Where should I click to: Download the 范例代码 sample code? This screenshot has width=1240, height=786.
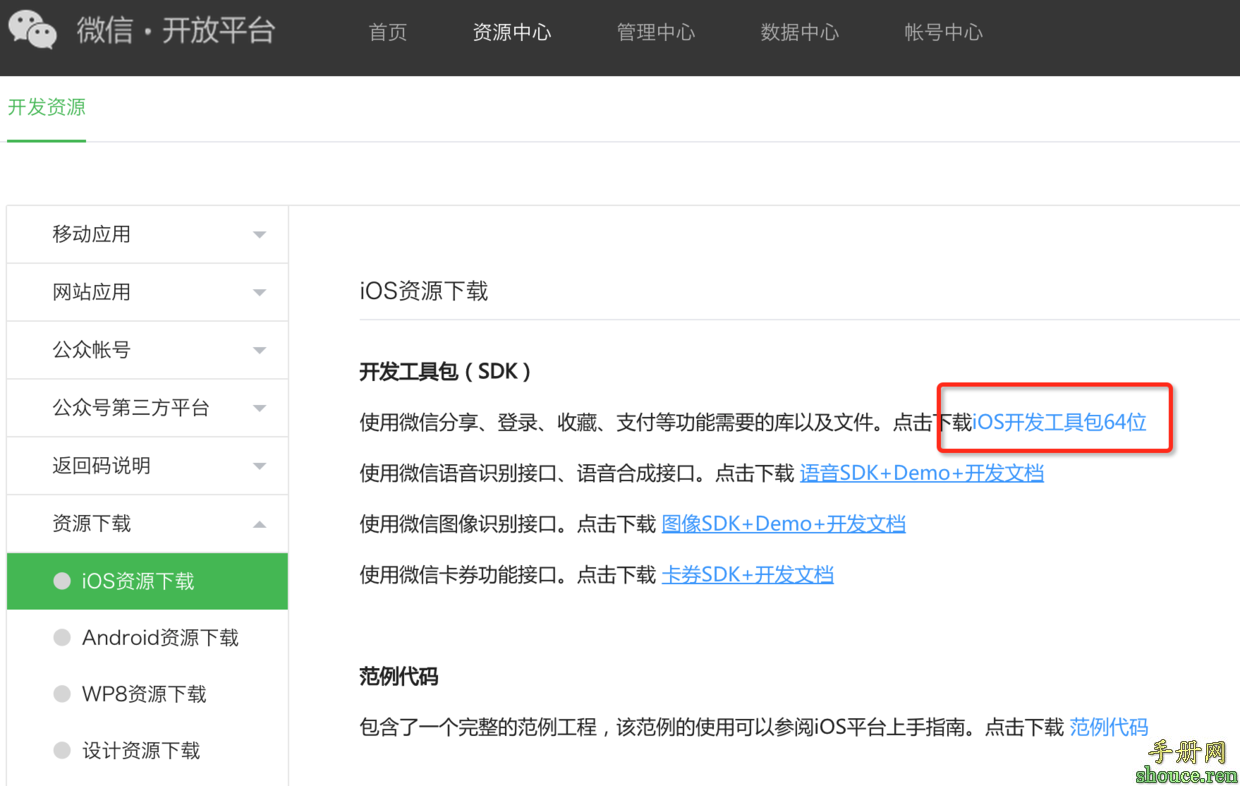(1108, 727)
